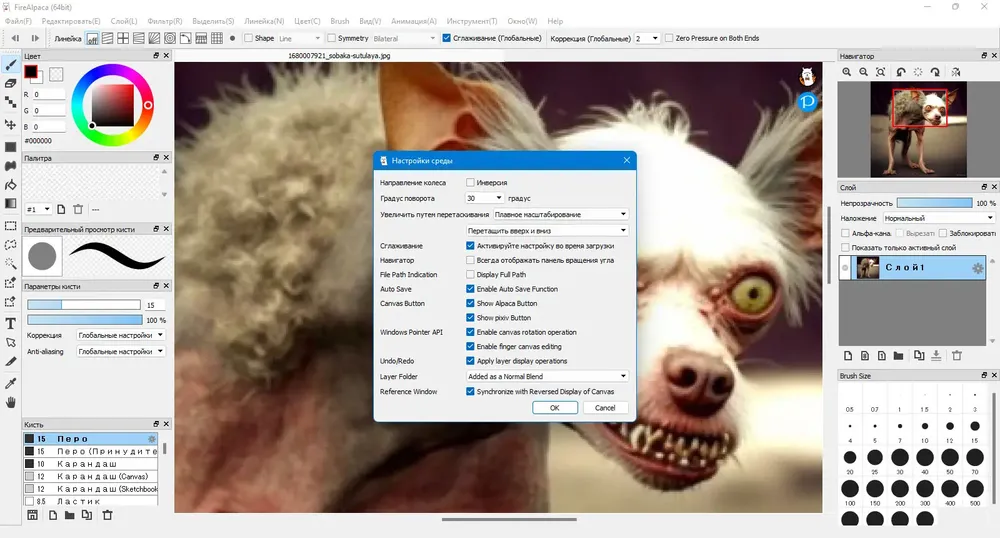
Task: Open the Наложение Нормальный blend dropdown
Action: pyautogui.click(x=939, y=218)
